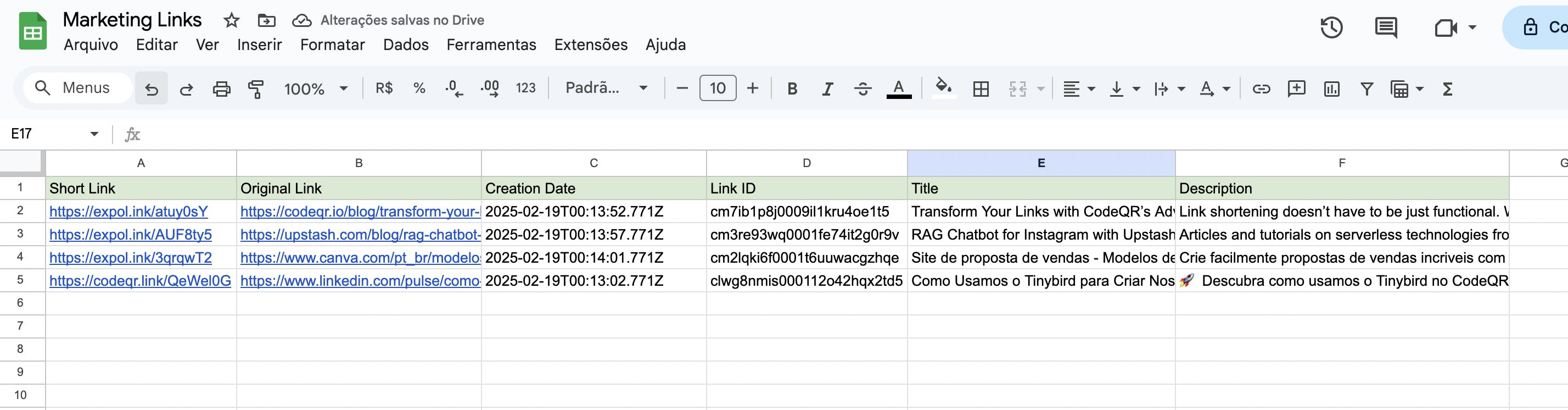Decrease decimal places
1568x410 pixels.
[x=453, y=89]
